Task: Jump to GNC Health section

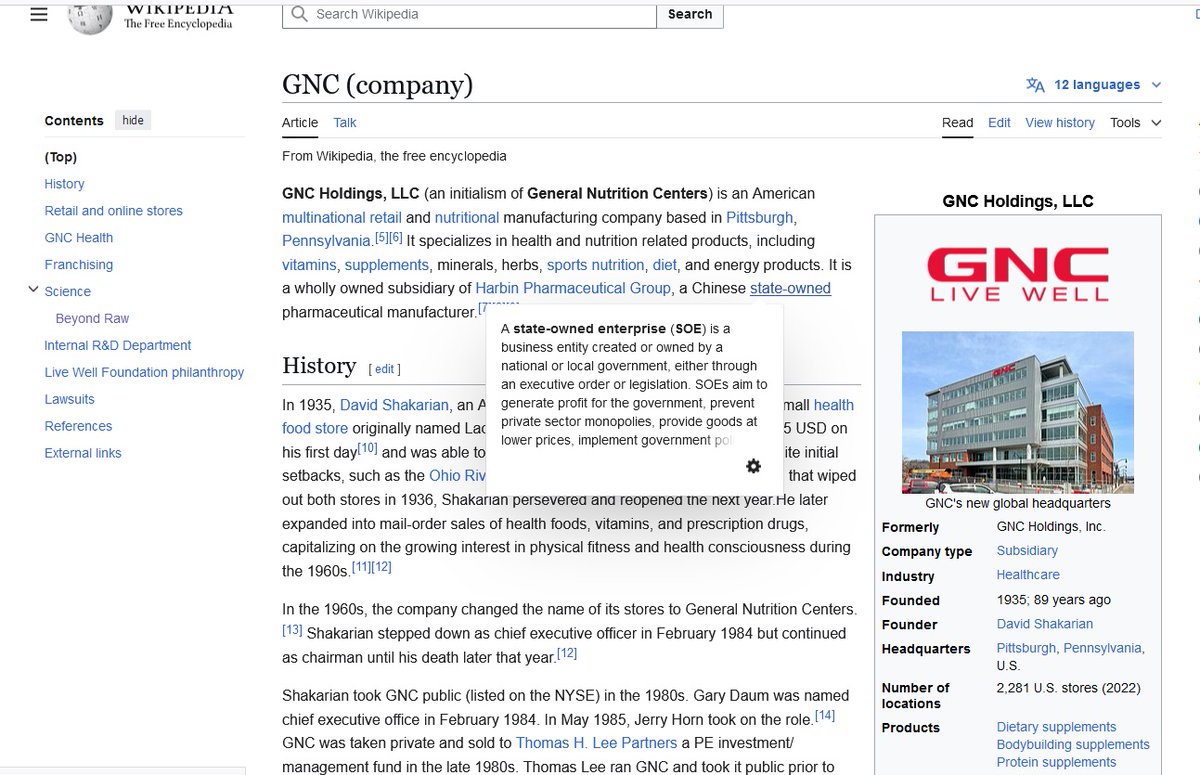Action: click(x=79, y=238)
